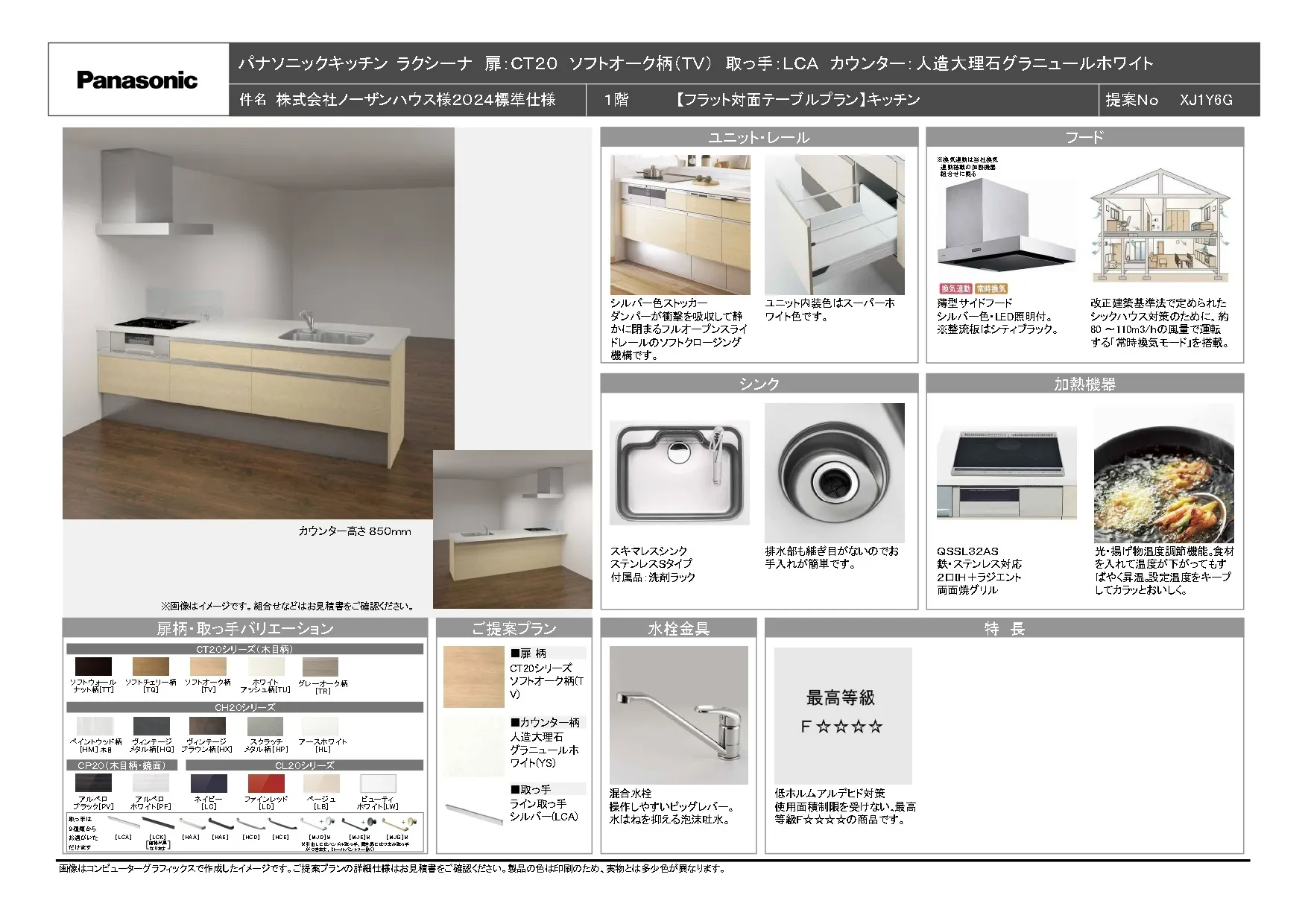
Task: Click the シンク section header
Action: pyautogui.click(x=759, y=383)
